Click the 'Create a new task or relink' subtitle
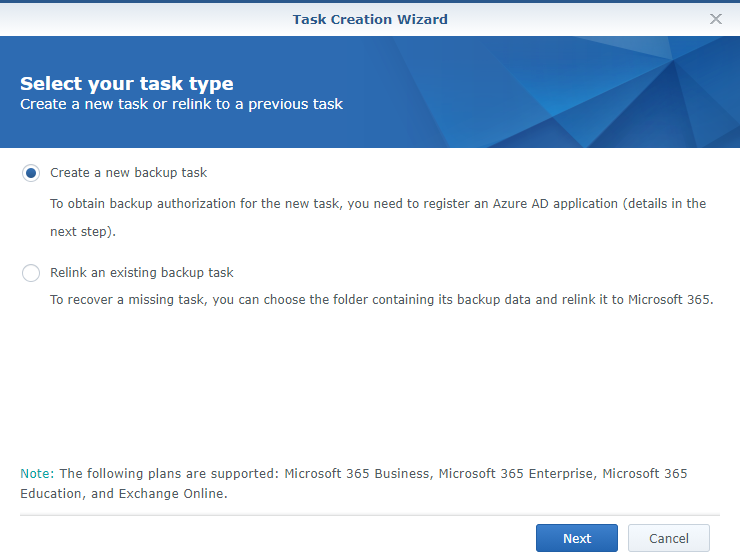740x560 pixels. tap(181, 104)
